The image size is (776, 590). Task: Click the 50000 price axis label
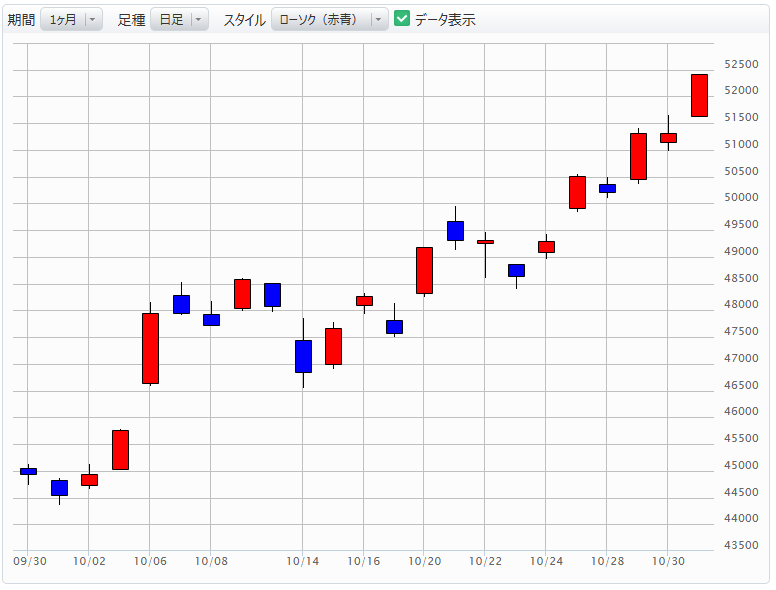[741, 198]
